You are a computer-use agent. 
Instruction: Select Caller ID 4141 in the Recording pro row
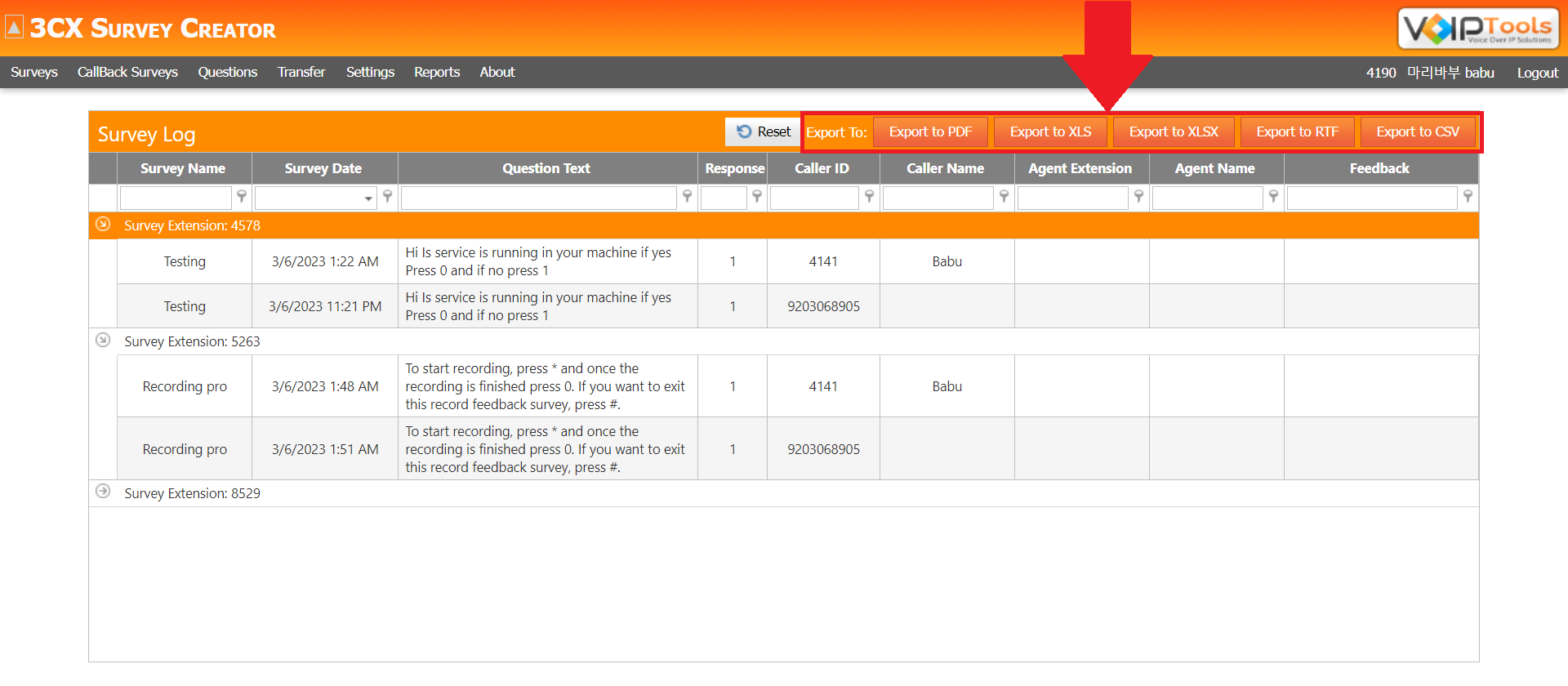[x=823, y=386]
